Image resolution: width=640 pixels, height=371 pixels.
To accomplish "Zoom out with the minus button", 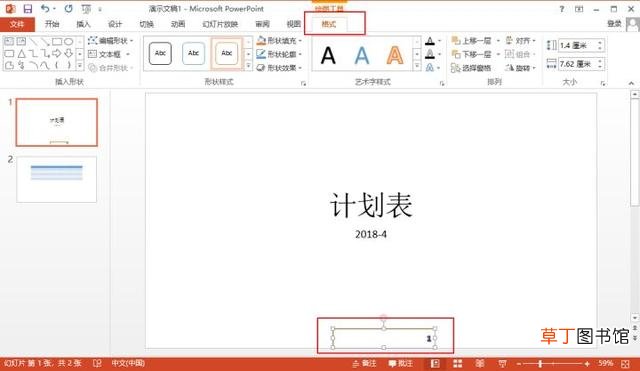I will click(x=519, y=363).
